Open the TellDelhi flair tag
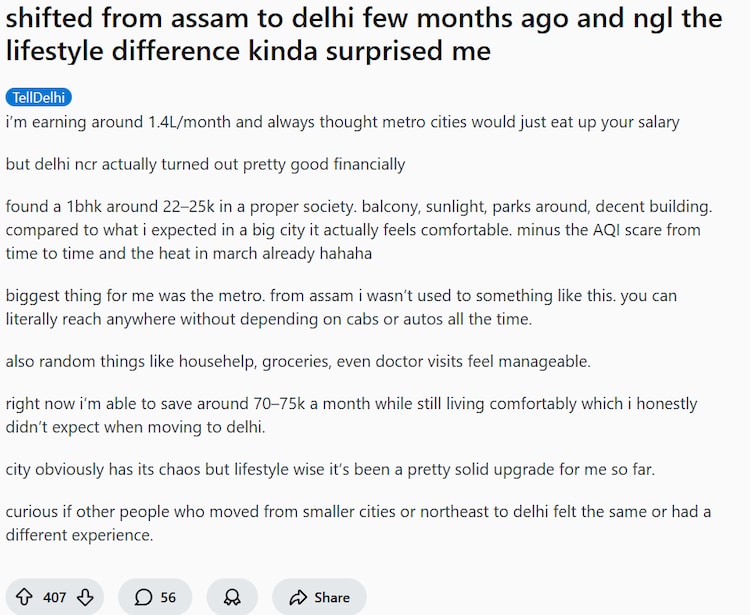750x615 pixels. tap(39, 97)
